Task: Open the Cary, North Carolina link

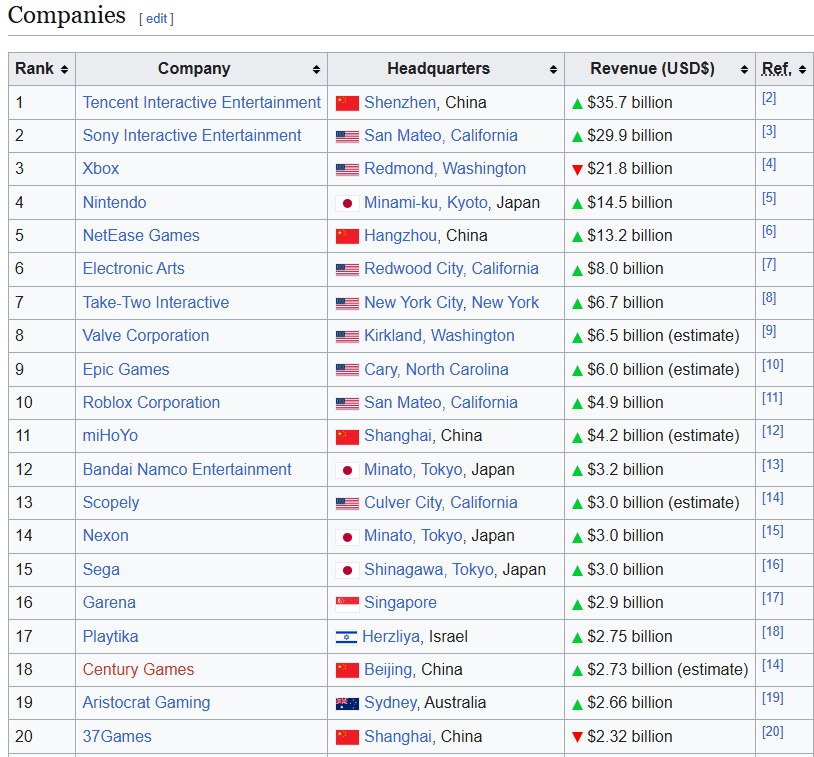Action: 436,369
